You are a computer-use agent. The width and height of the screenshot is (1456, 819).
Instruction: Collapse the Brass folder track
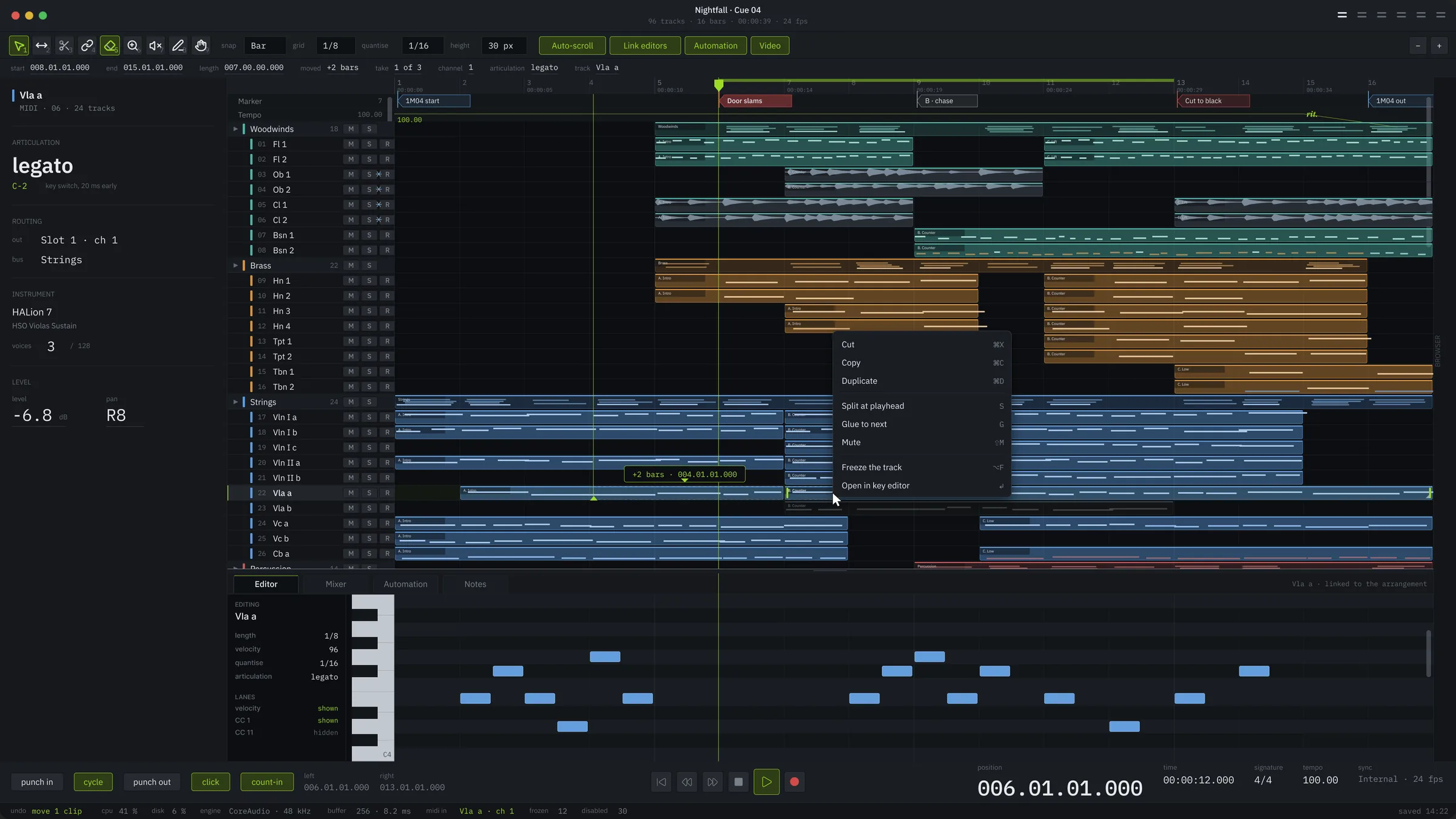(x=235, y=265)
